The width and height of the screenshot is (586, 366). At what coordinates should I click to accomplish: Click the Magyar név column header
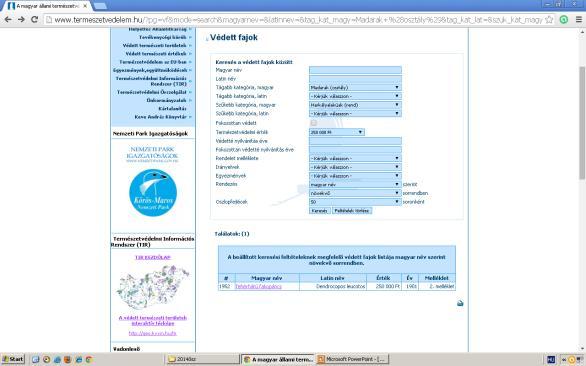[266, 278]
